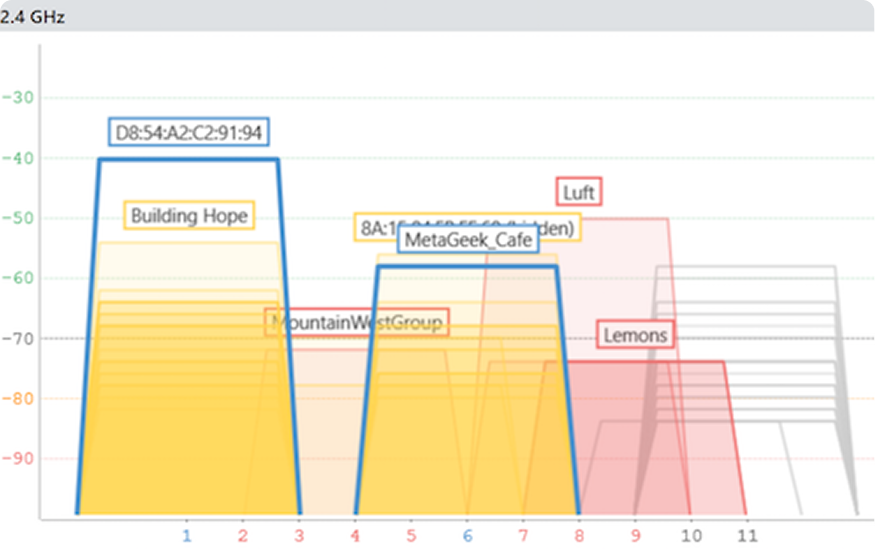Image resolution: width=875 pixels, height=549 pixels.
Task: Click channel 4 on the x-axis
Action: (355, 535)
